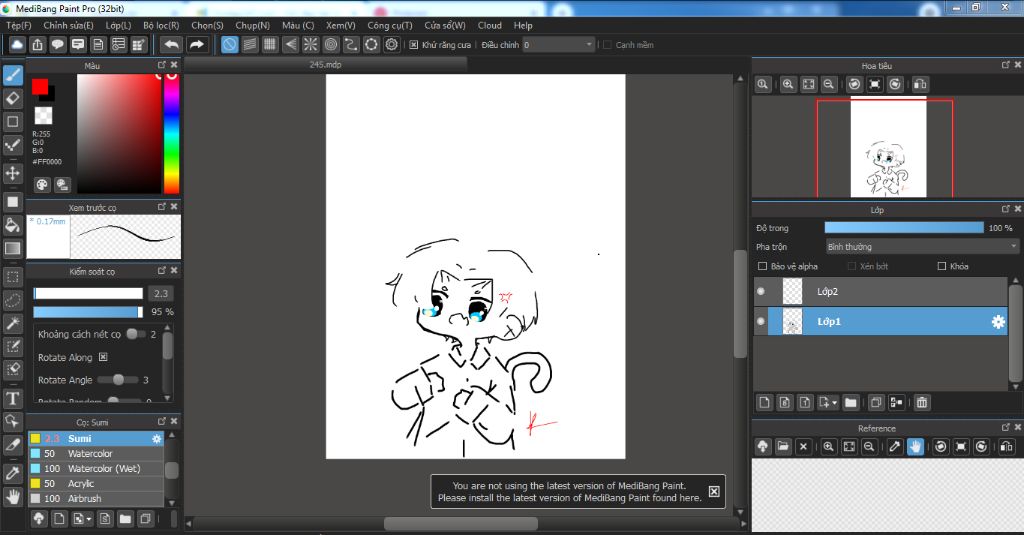The image size is (1024, 535).
Task: Click the Undo arrow in toolbar
Action: coord(172,44)
